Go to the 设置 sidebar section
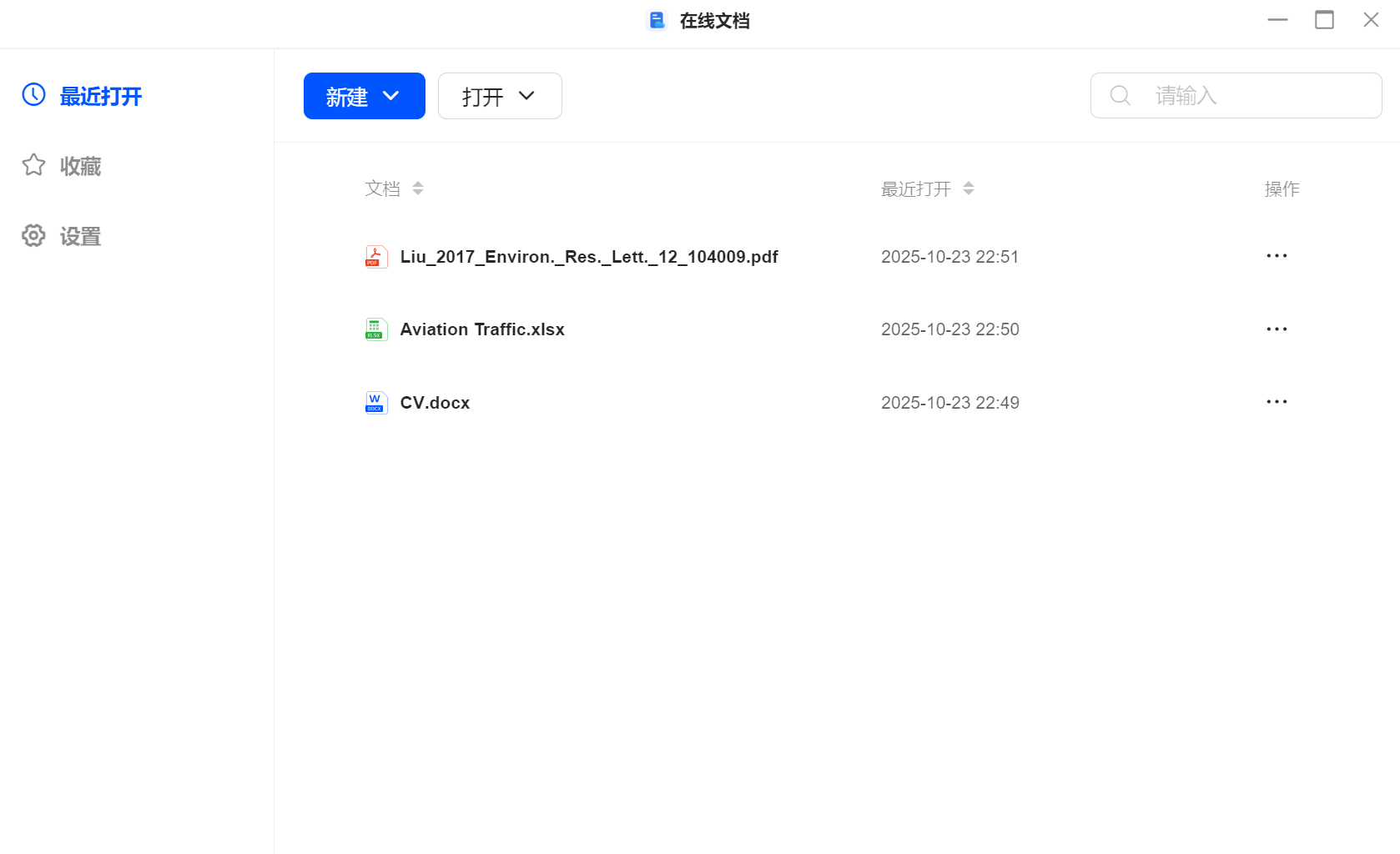The height and width of the screenshot is (854, 1400). point(80,237)
